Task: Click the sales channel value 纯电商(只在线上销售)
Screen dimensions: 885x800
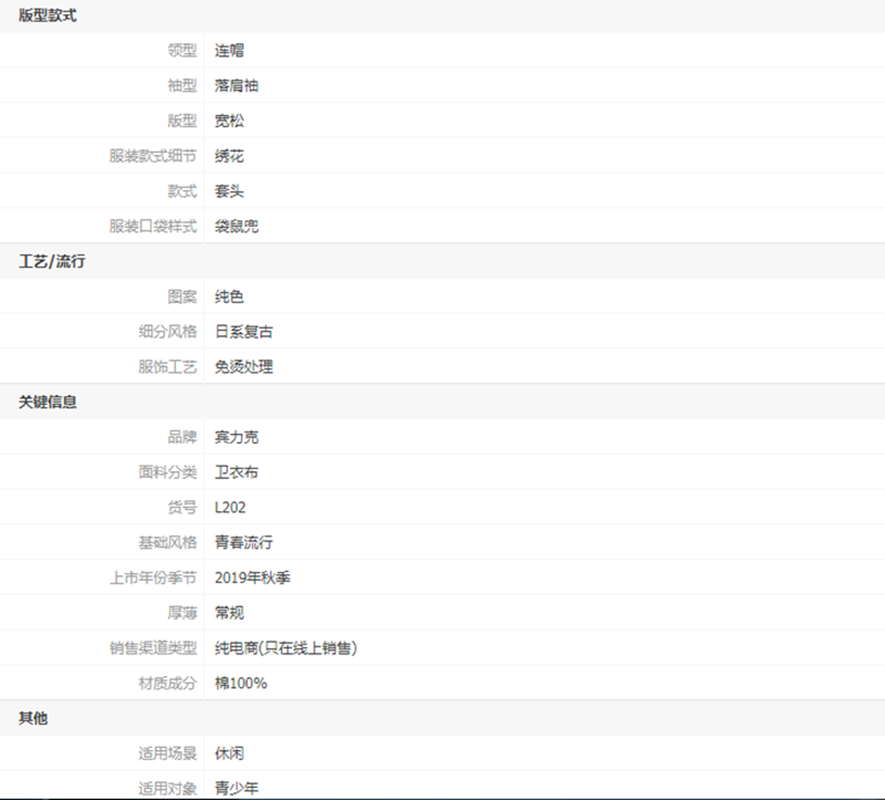Action: tap(286, 648)
